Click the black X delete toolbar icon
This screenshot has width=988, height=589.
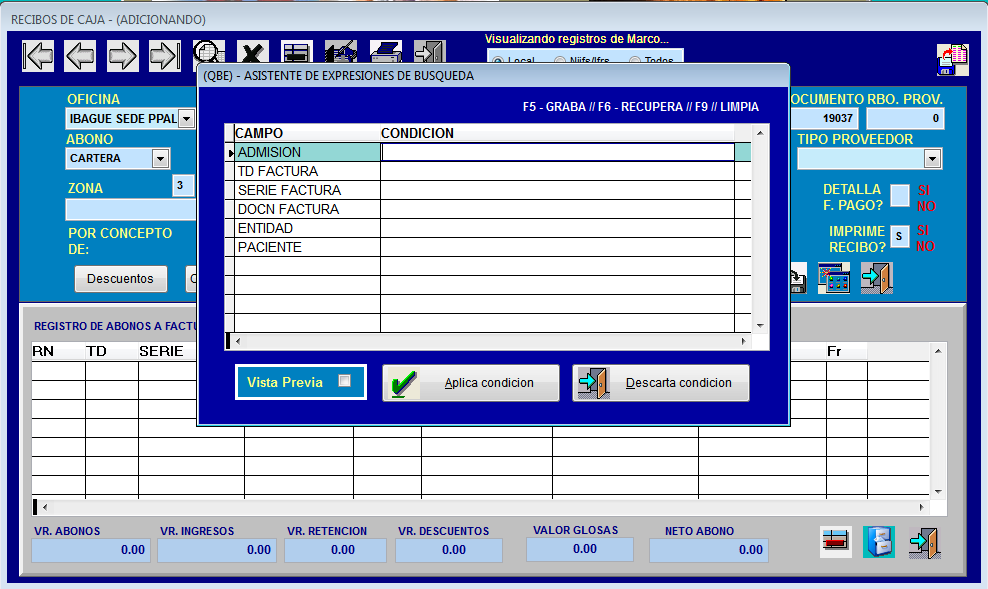[253, 52]
